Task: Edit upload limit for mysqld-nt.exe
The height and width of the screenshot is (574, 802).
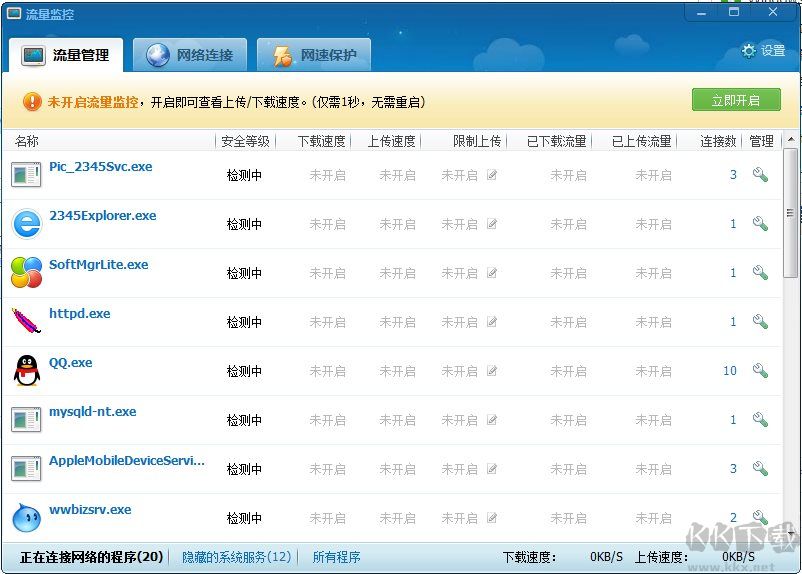Action: [x=492, y=420]
